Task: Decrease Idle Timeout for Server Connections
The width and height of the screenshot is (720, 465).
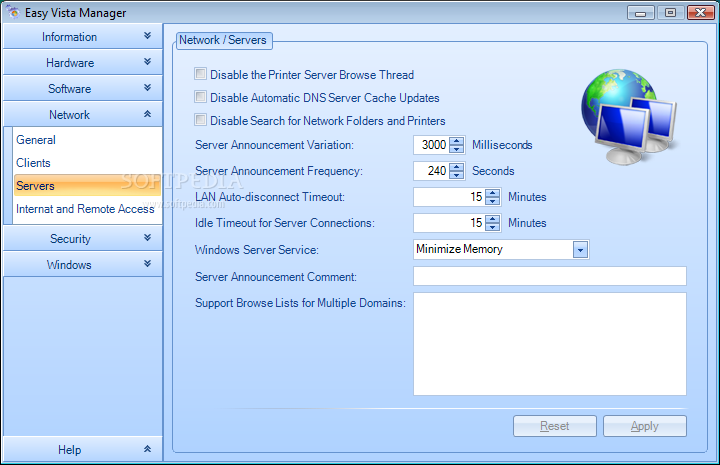Action: click(492, 227)
